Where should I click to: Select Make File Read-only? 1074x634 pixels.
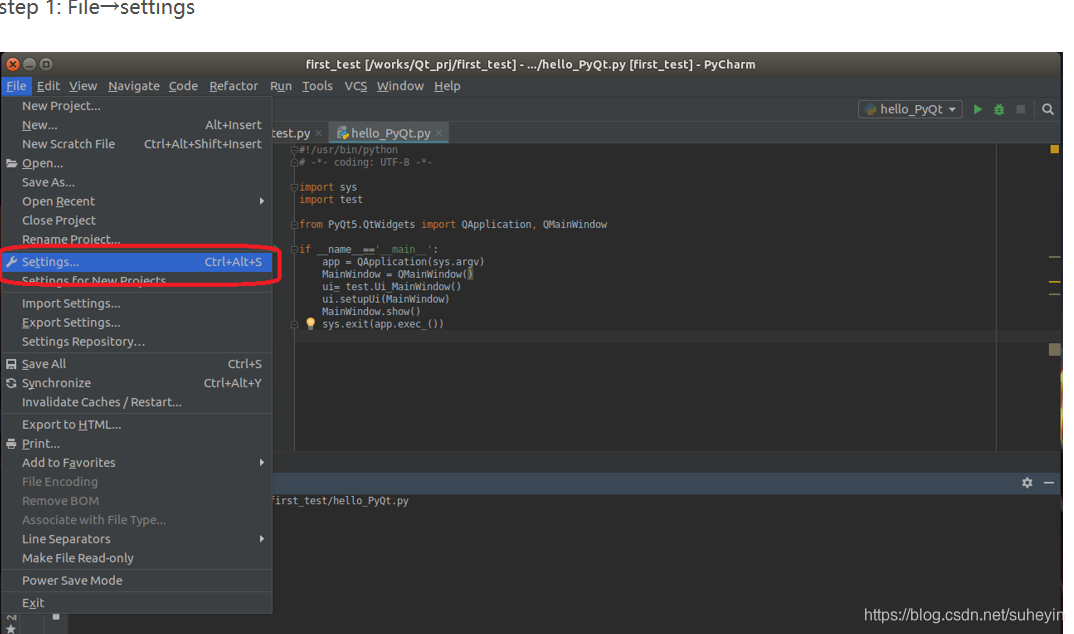click(x=137, y=558)
